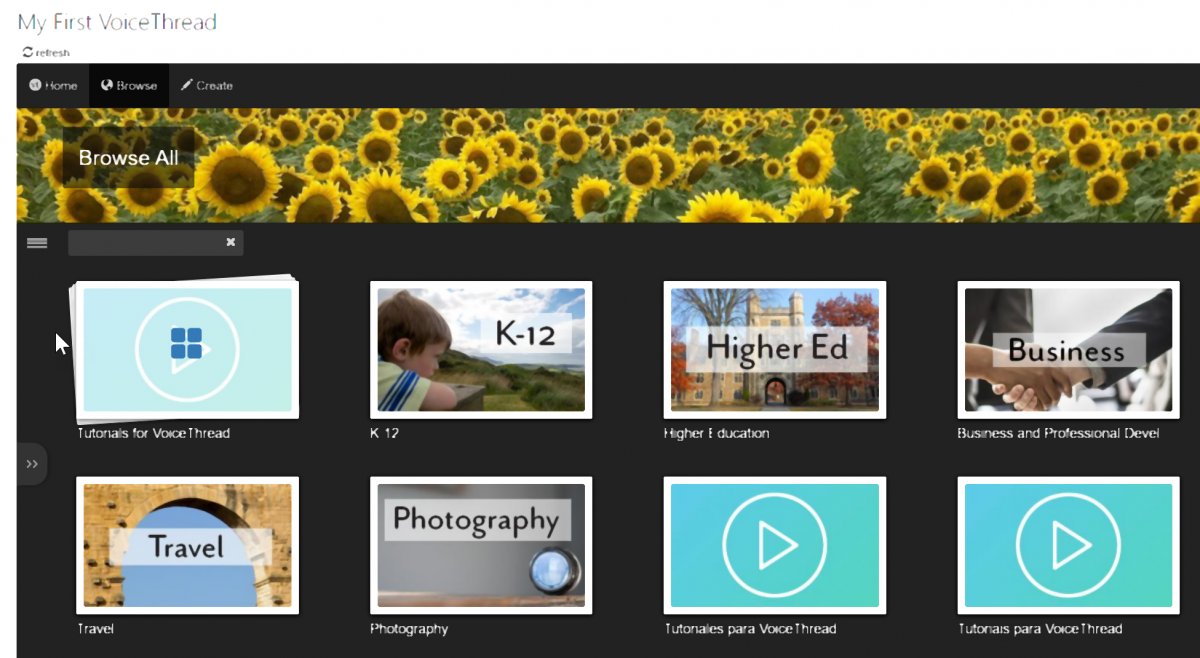The height and width of the screenshot is (658, 1200).
Task: Play the Tutoriales para VoiceThread thumbnail
Action: (x=775, y=545)
